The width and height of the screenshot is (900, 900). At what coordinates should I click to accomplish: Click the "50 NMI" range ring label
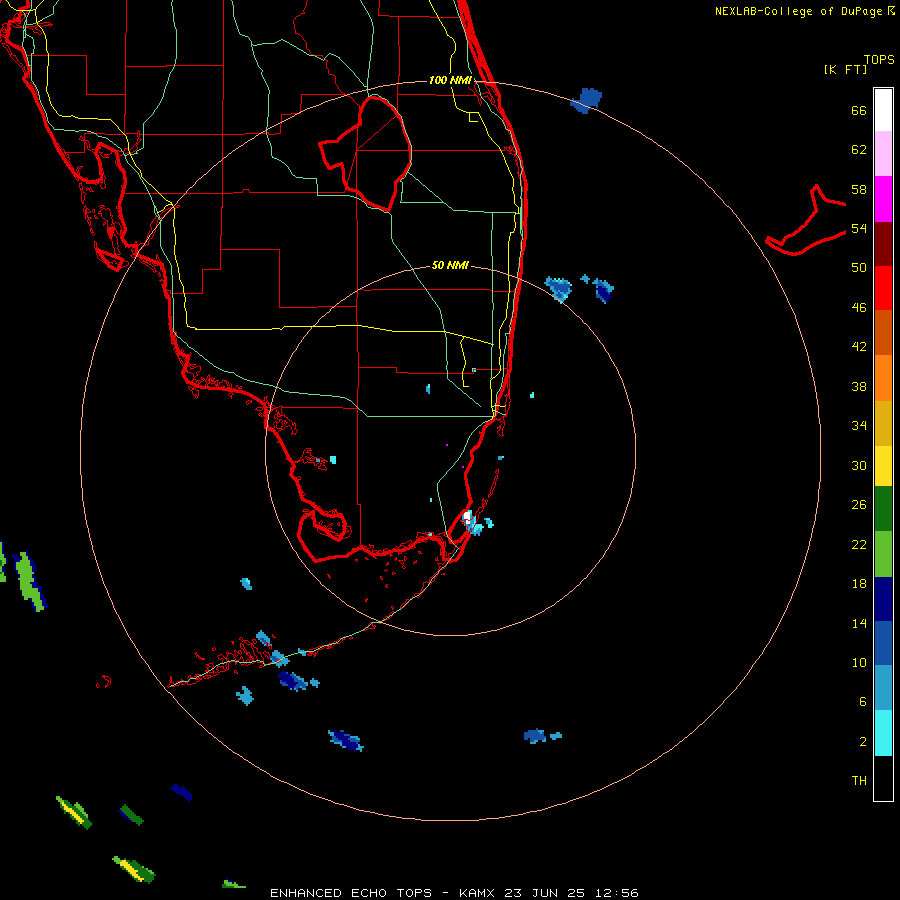tap(450, 265)
